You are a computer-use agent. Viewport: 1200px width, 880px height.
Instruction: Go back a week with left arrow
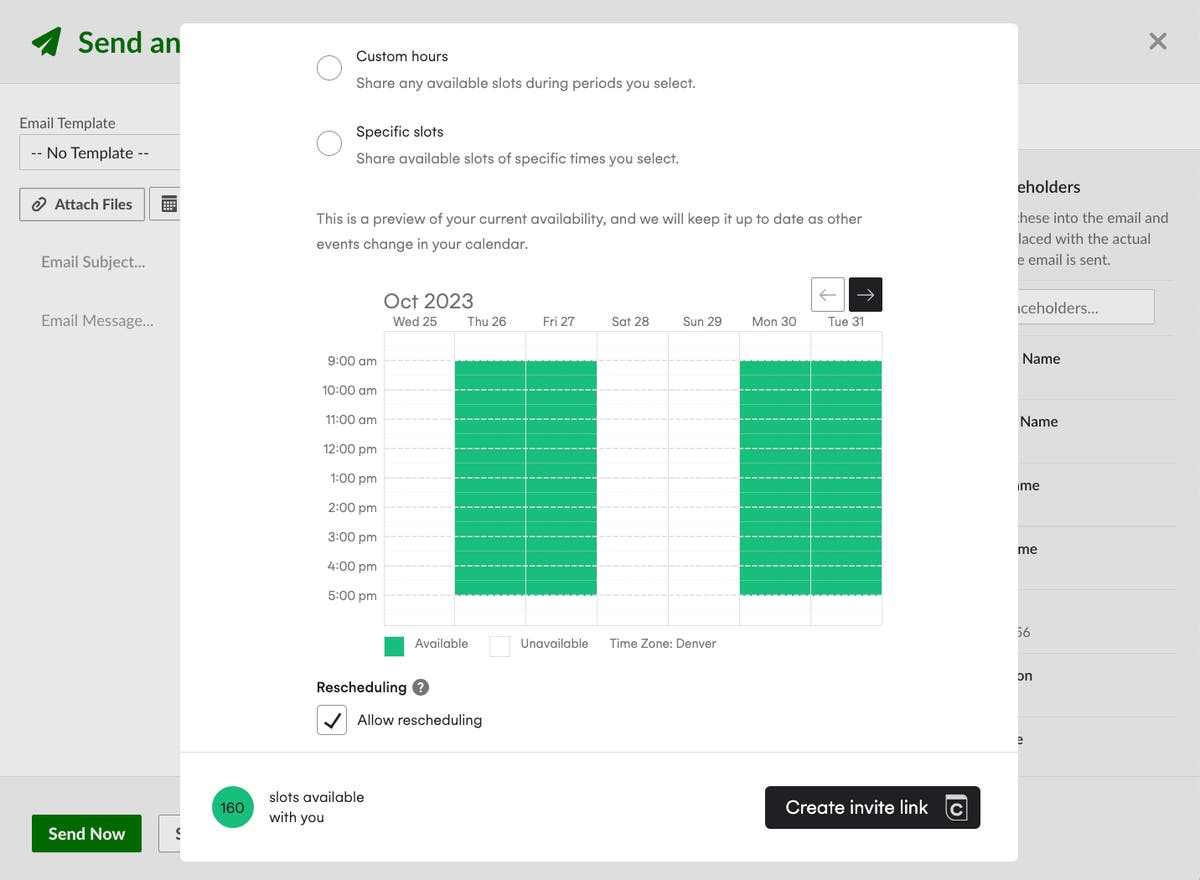pyautogui.click(x=827, y=294)
